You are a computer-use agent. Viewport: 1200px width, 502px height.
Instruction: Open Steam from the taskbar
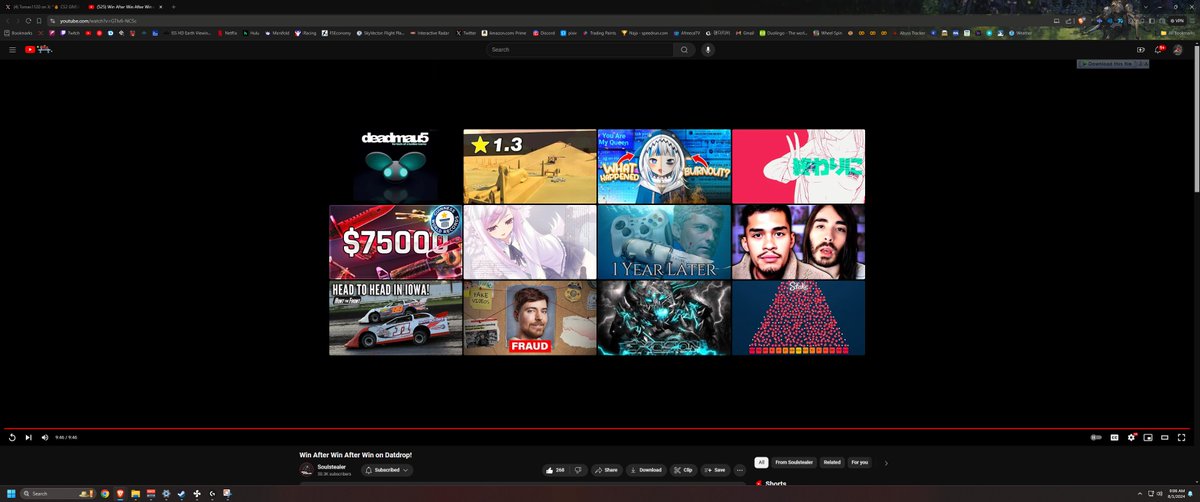[181, 494]
